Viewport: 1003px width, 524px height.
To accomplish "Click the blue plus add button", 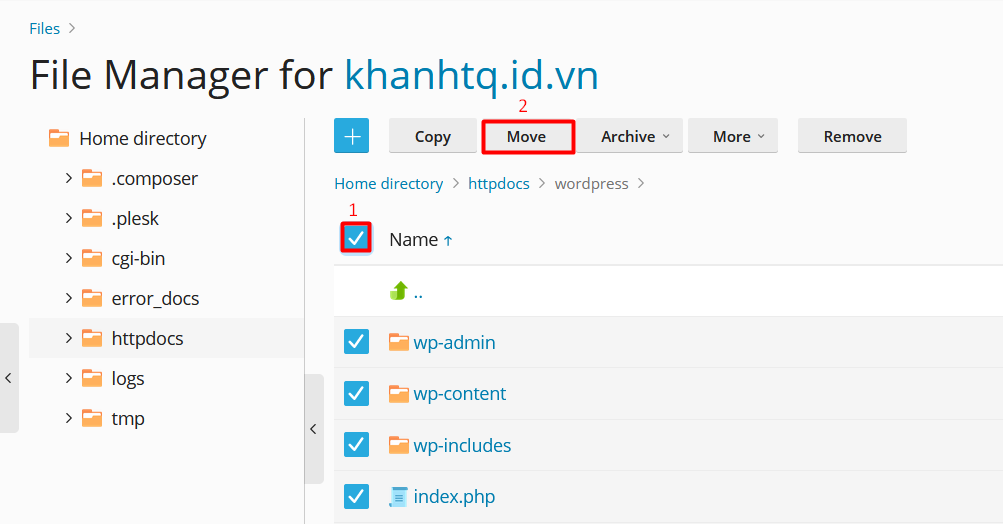I will 351,136.
